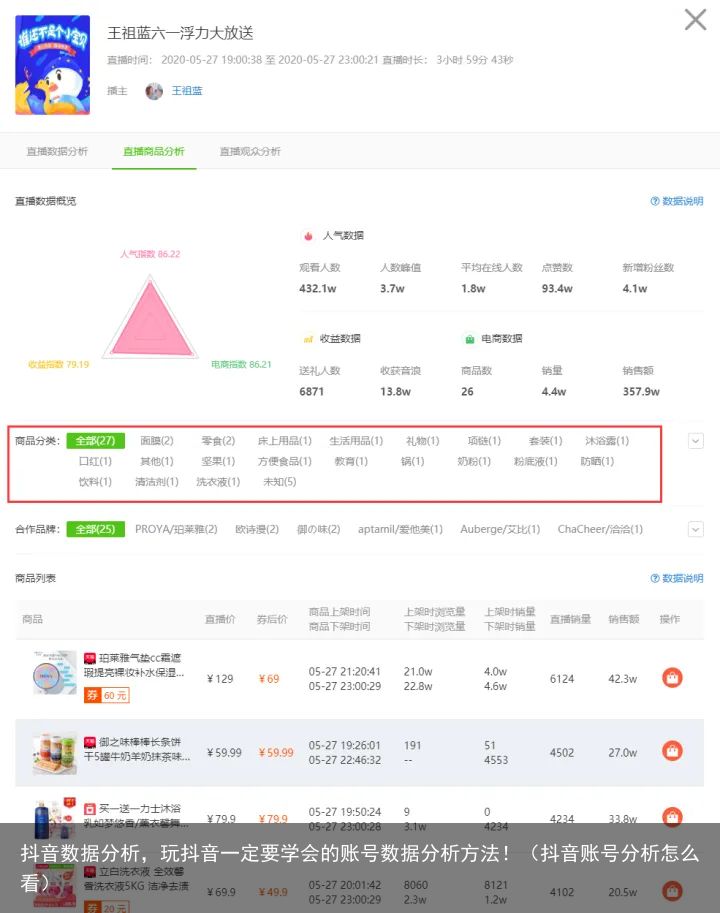This screenshot has width=720, height=913.
Task: Filter brands by Auberge/艾比(1)
Action: 500,529
